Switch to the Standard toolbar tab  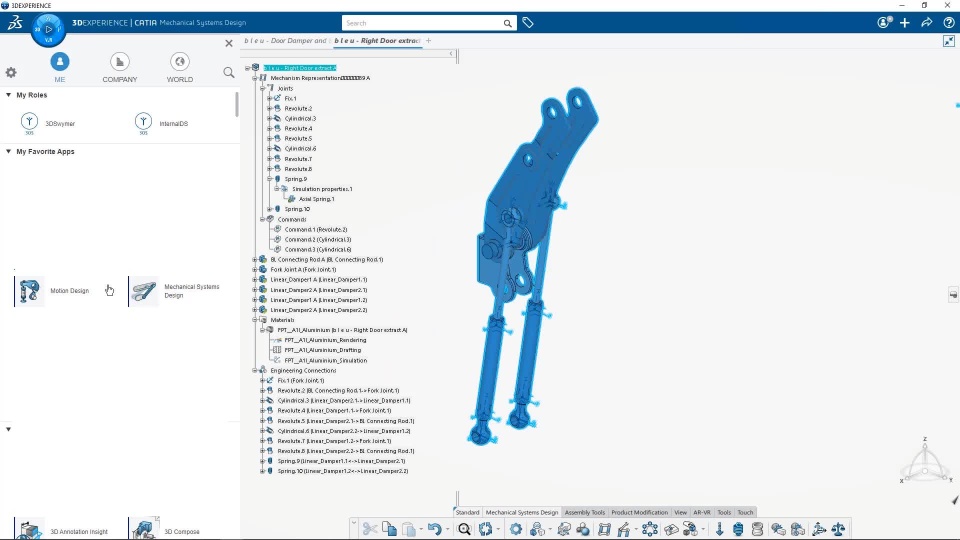(x=467, y=512)
